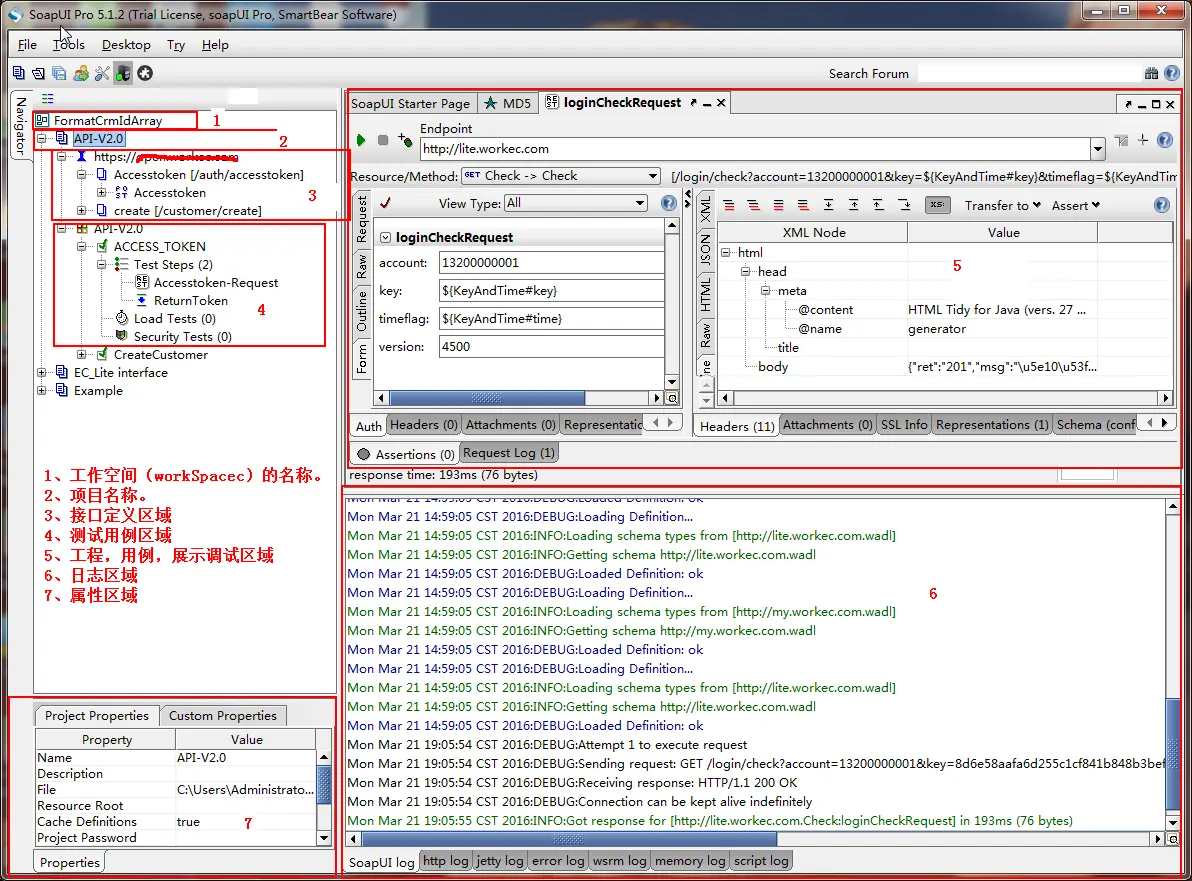Click the plus icon beside the endpoint dropdown
The height and width of the screenshot is (881, 1192).
coord(1143,140)
